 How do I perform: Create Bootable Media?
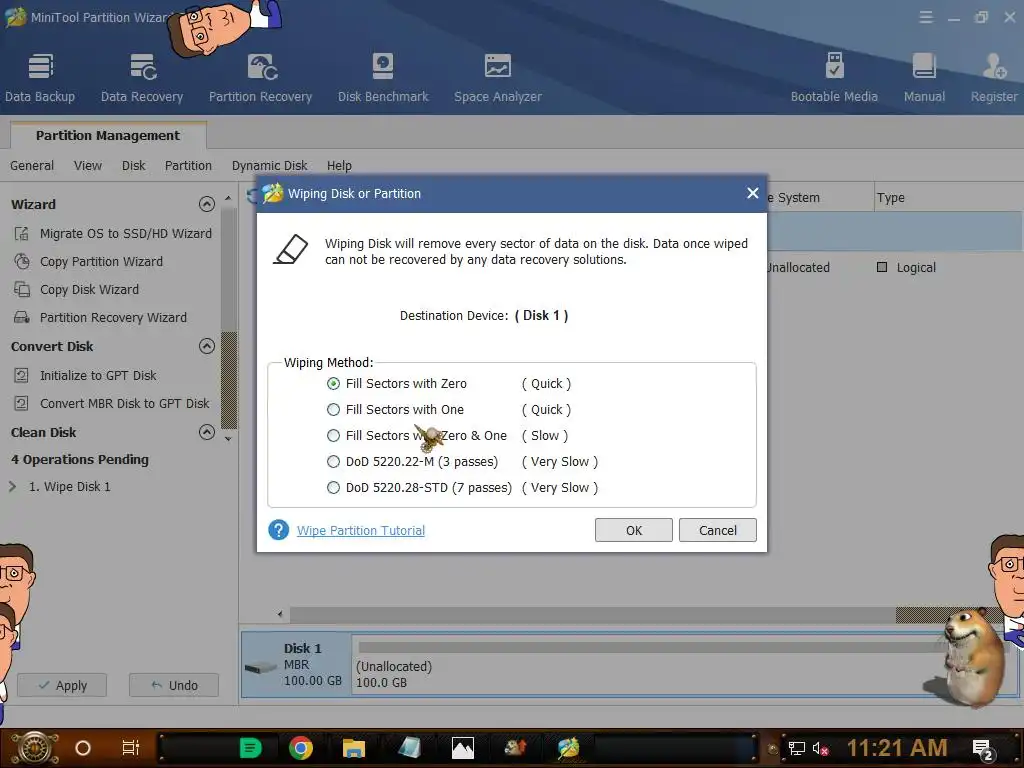[834, 78]
